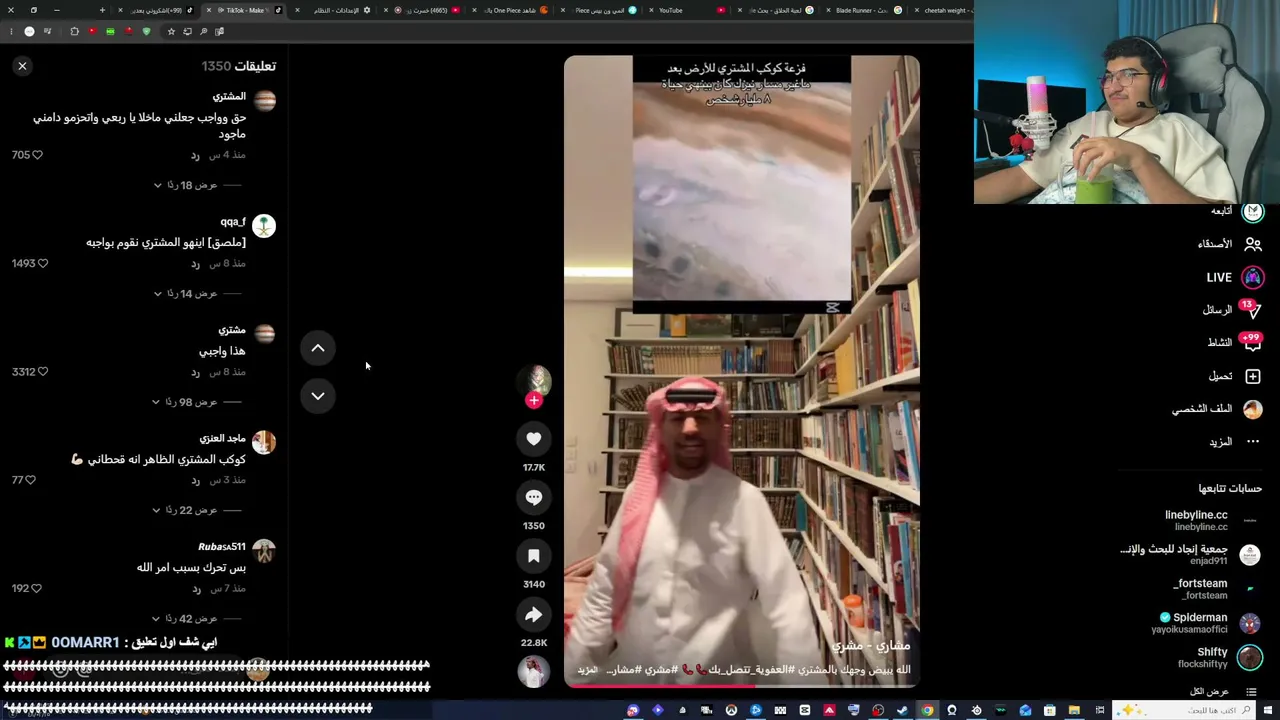Bookmark this page with star icon

[171, 31]
